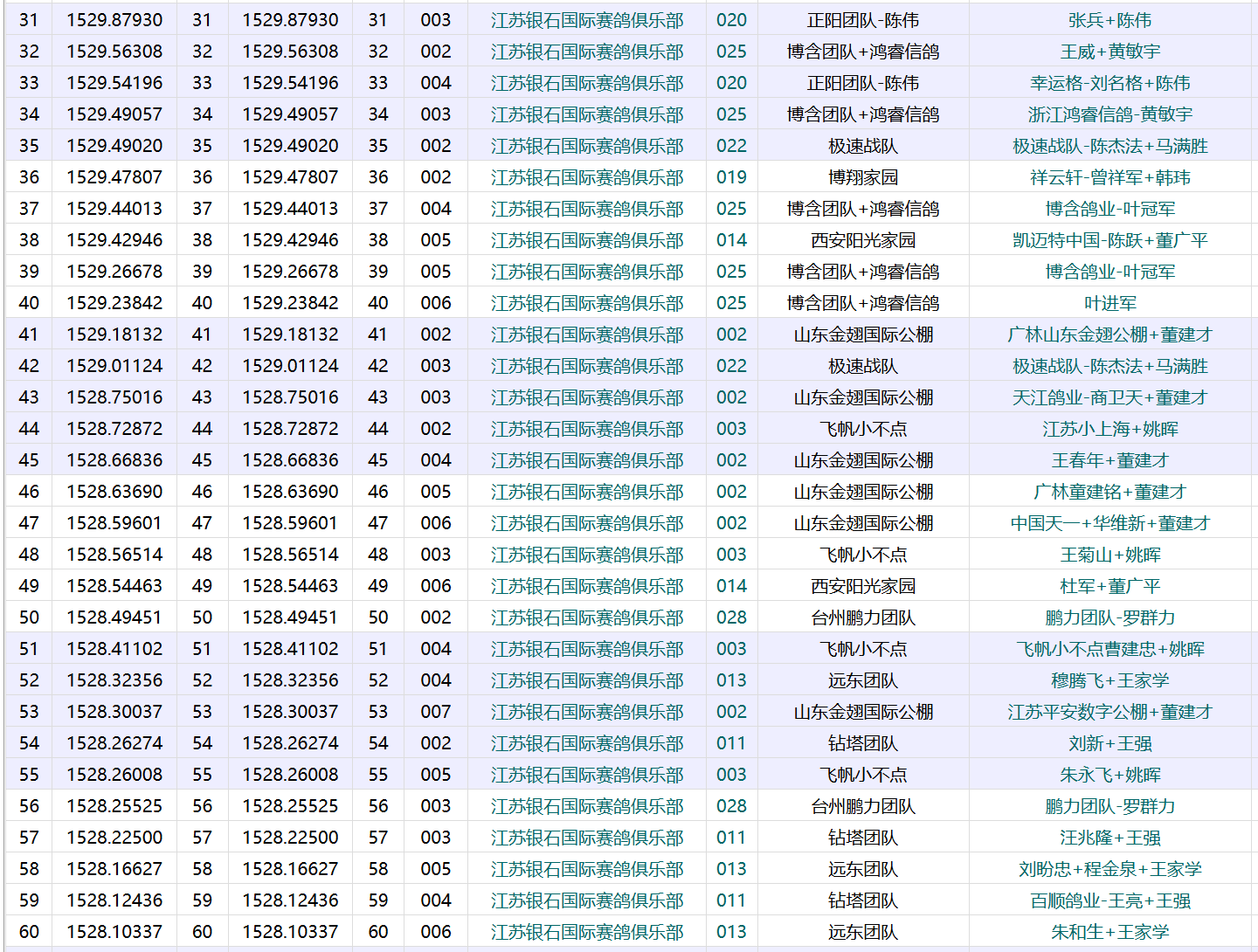Image resolution: width=1258 pixels, height=952 pixels.
Task: Click team number 020 in rank 31 row
Action: 731,20
